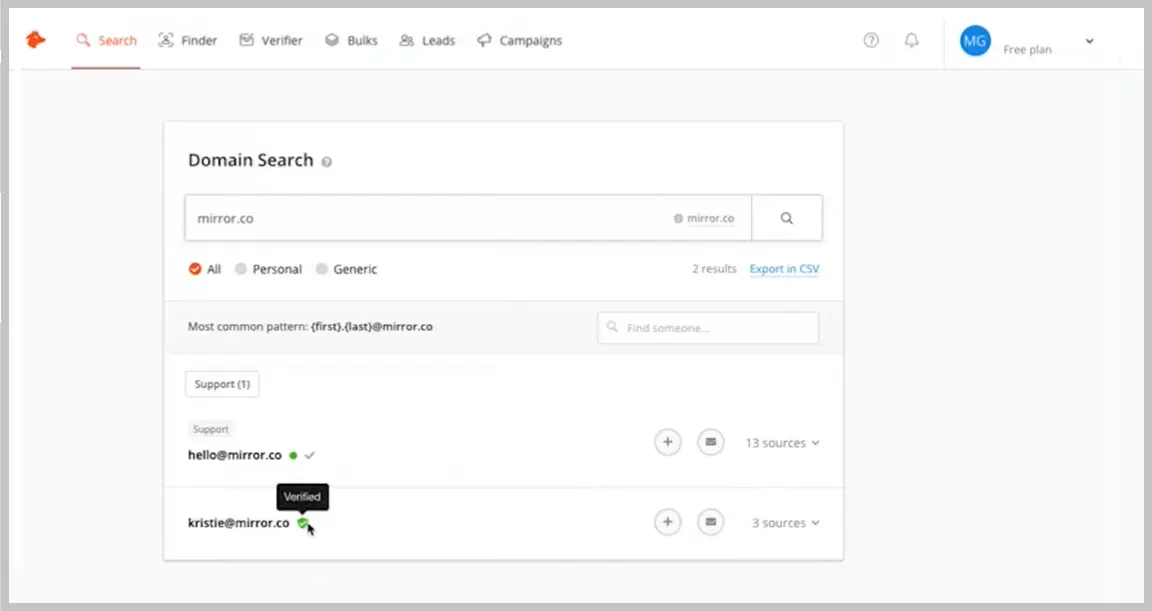Image resolution: width=1152 pixels, height=611 pixels.
Task: Click the domain search input field
Action: tap(468, 218)
